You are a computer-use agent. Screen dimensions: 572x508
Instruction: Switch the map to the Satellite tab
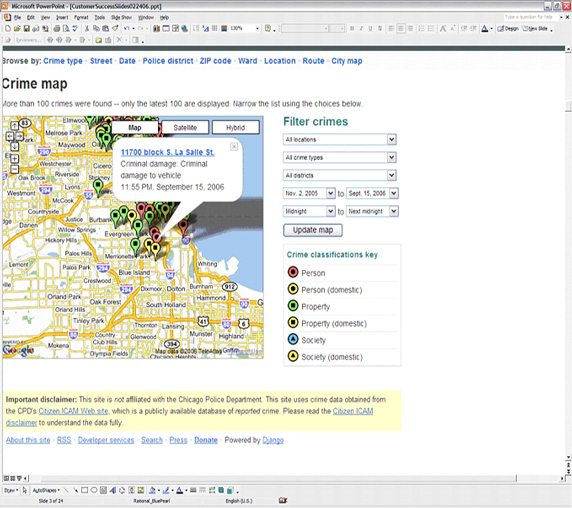185,128
